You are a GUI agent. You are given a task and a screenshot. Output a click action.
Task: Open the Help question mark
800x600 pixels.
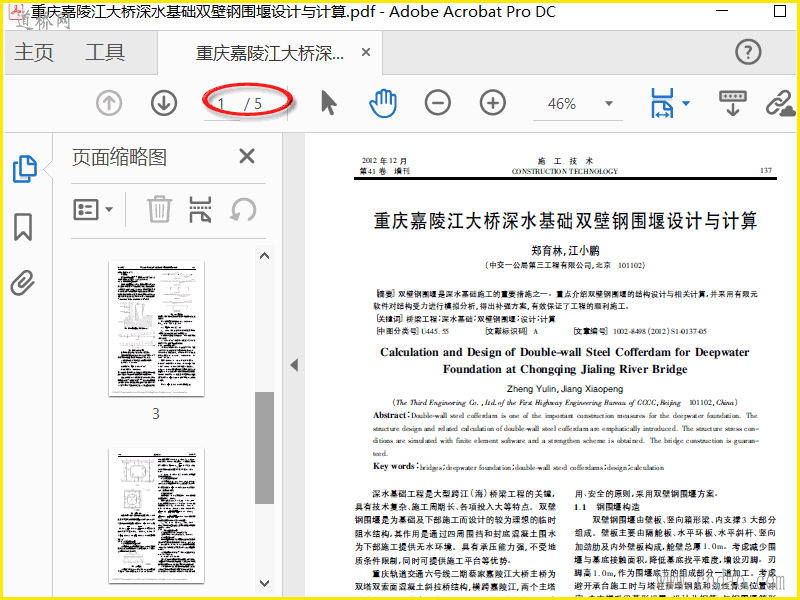click(x=748, y=52)
